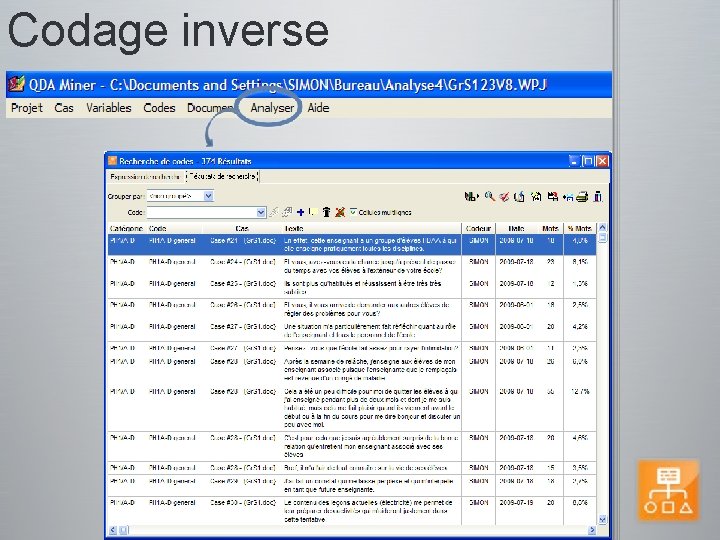The height and width of the screenshot is (540, 720).
Task: Sort by the % Mots column header
Action: 579,228
